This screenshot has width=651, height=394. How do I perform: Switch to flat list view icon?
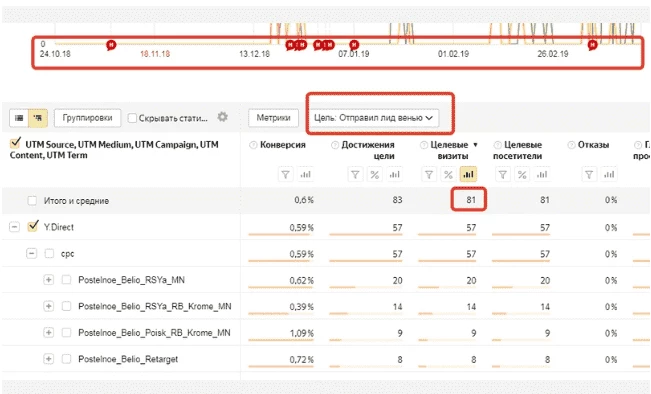click(19, 118)
